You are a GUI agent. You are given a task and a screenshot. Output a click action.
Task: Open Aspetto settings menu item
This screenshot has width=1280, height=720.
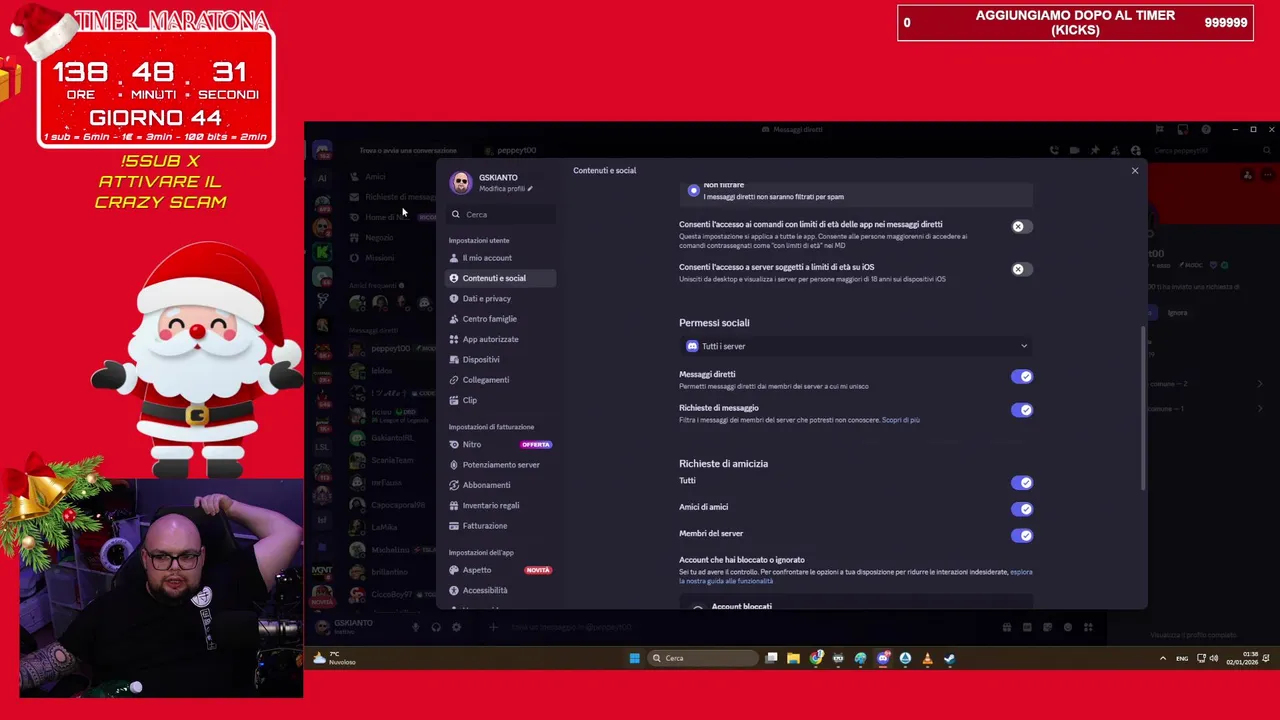pyautogui.click(x=500, y=570)
